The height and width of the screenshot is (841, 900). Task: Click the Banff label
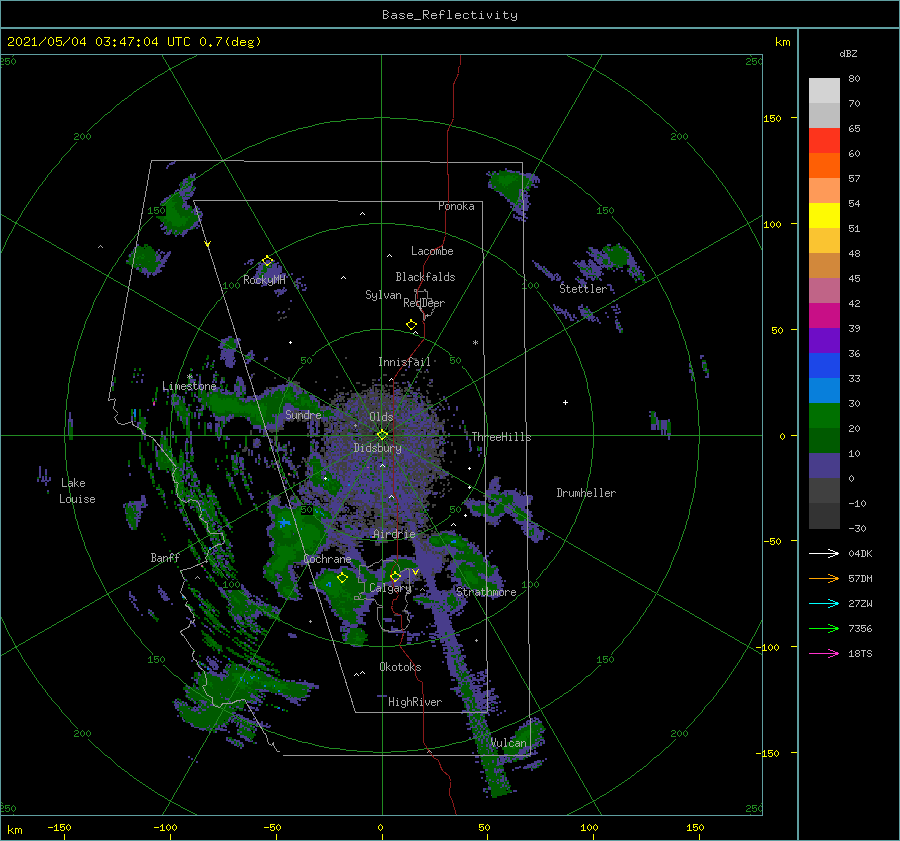(x=165, y=557)
